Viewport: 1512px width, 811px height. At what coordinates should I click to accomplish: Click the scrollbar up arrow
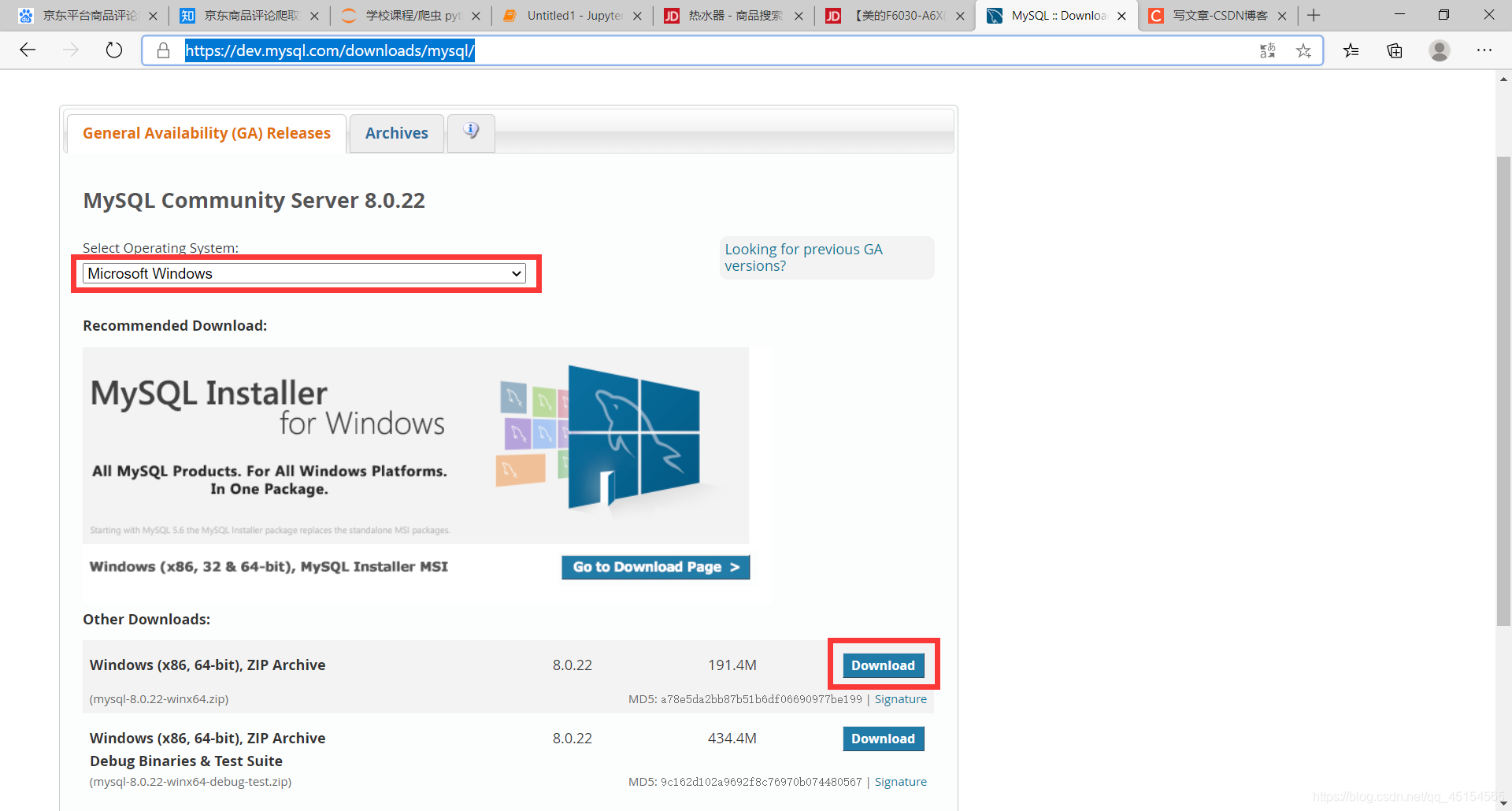[x=1503, y=79]
